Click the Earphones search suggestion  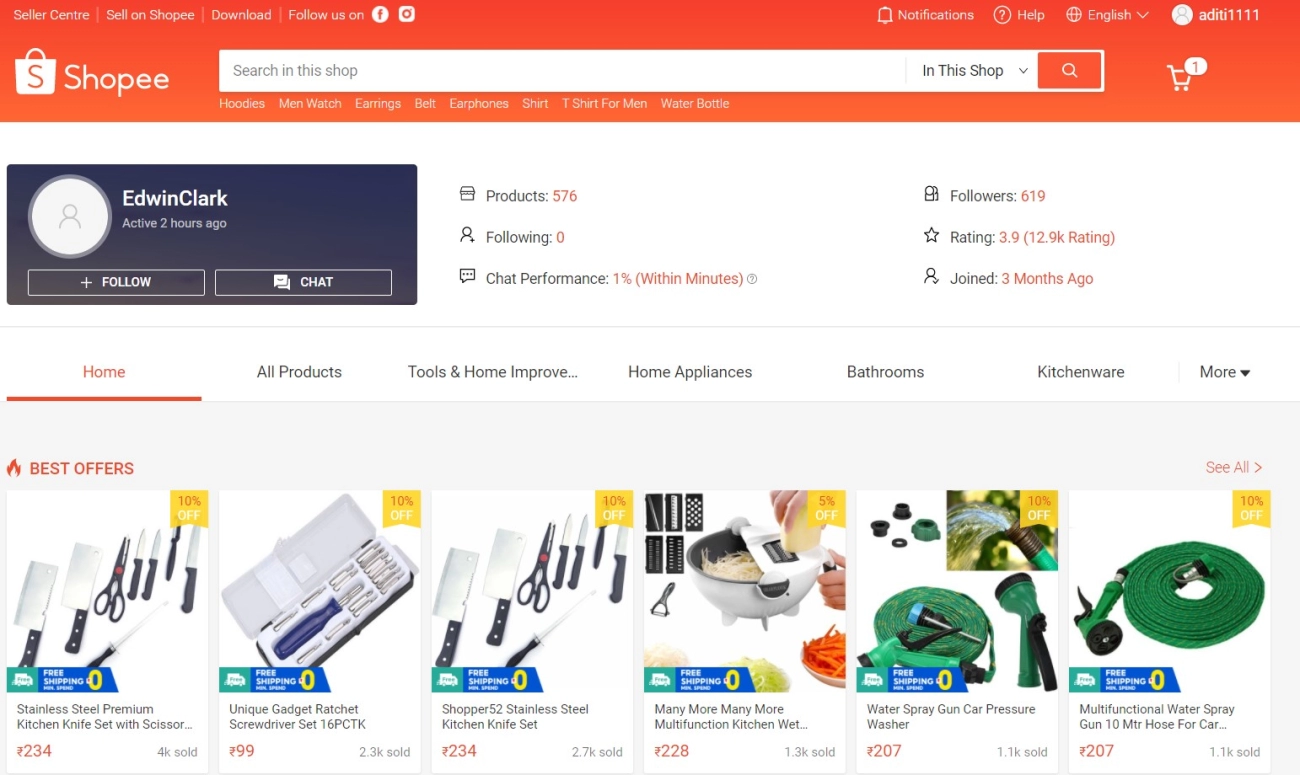point(479,104)
